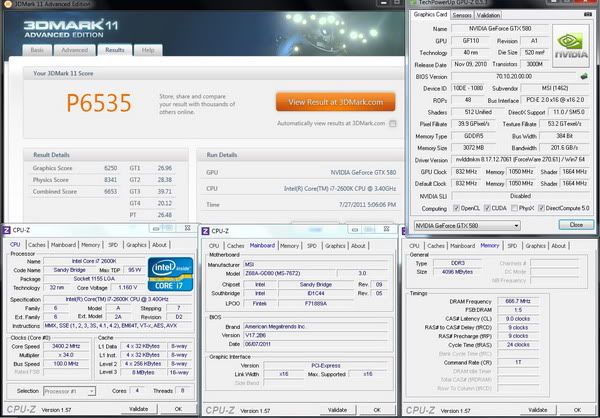Select Caches tab in the right CPU-Z window
600x418 pixels.
[436, 246]
